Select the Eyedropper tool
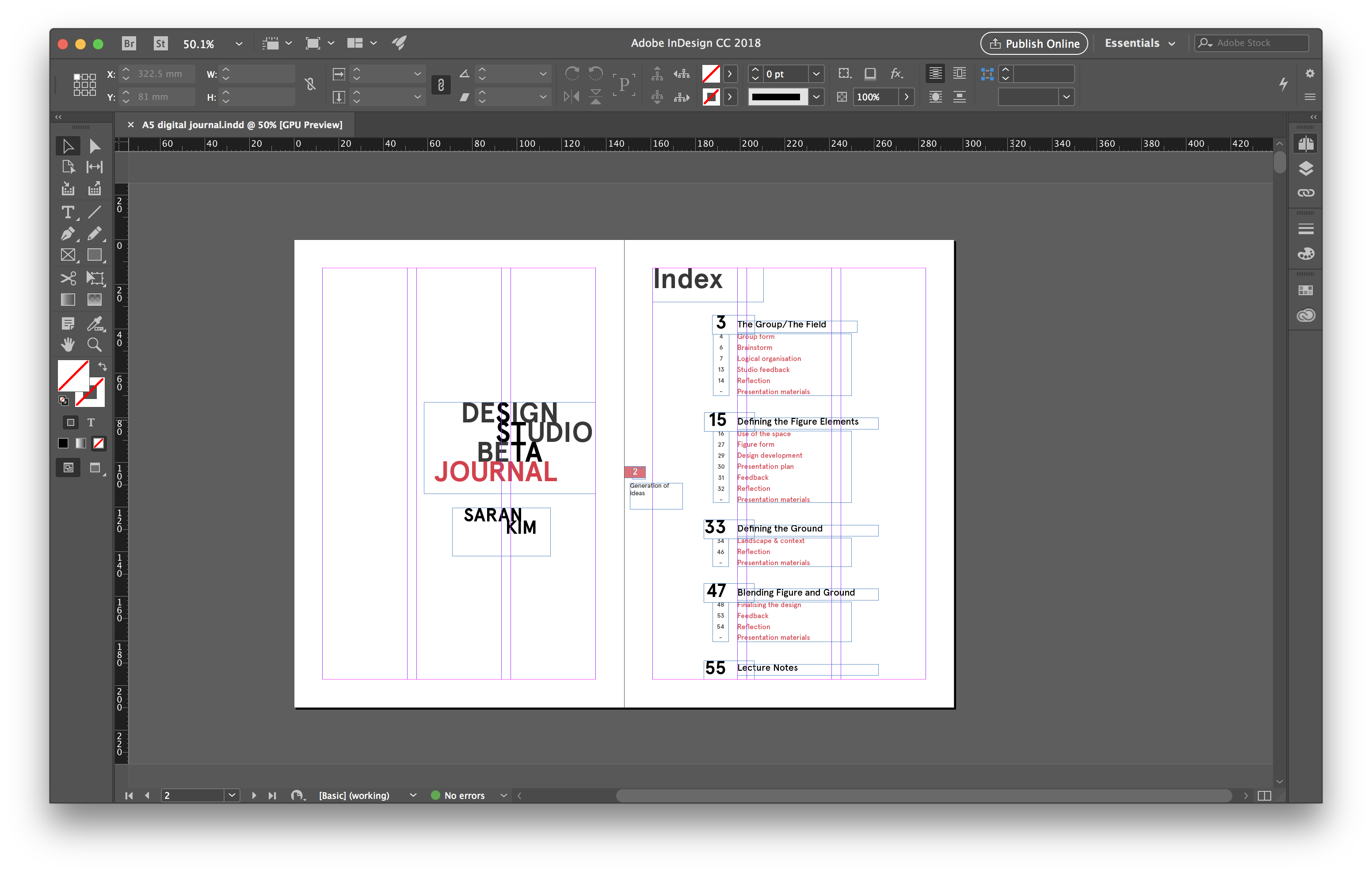 [x=95, y=323]
